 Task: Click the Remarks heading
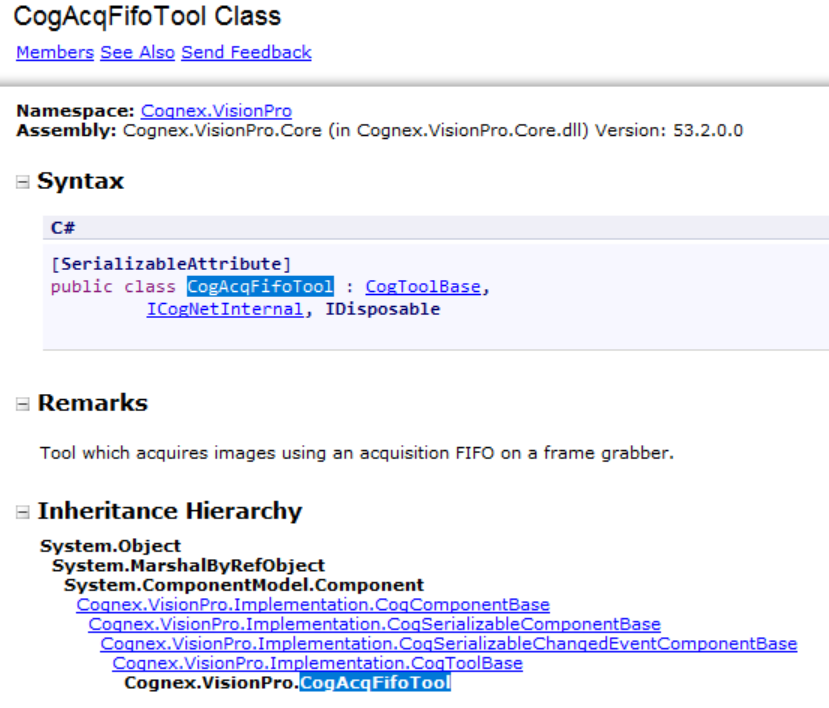[x=93, y=403]
